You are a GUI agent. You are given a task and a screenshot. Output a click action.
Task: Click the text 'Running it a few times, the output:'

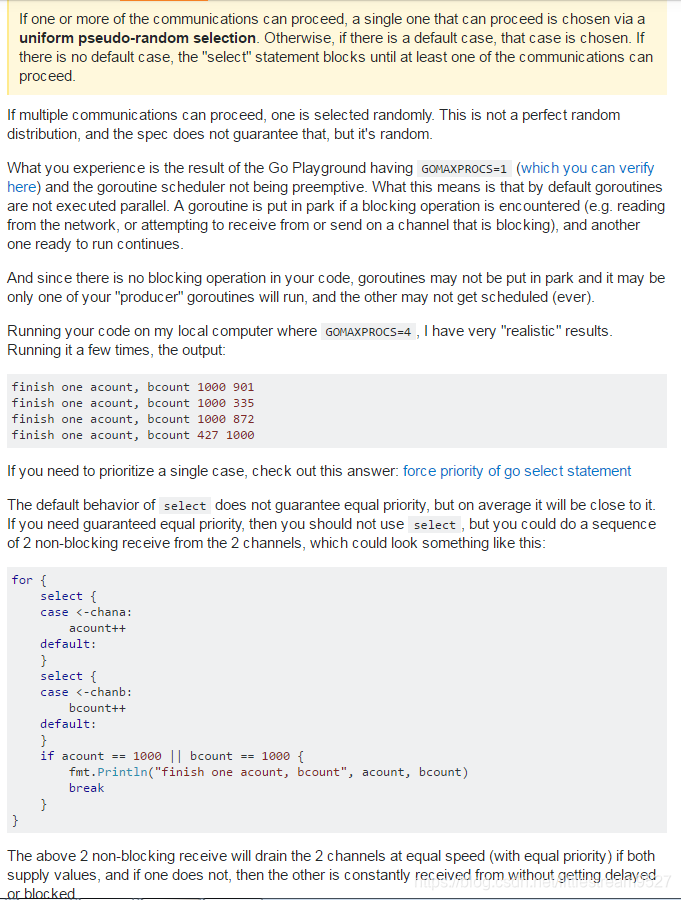coord(116,350)
